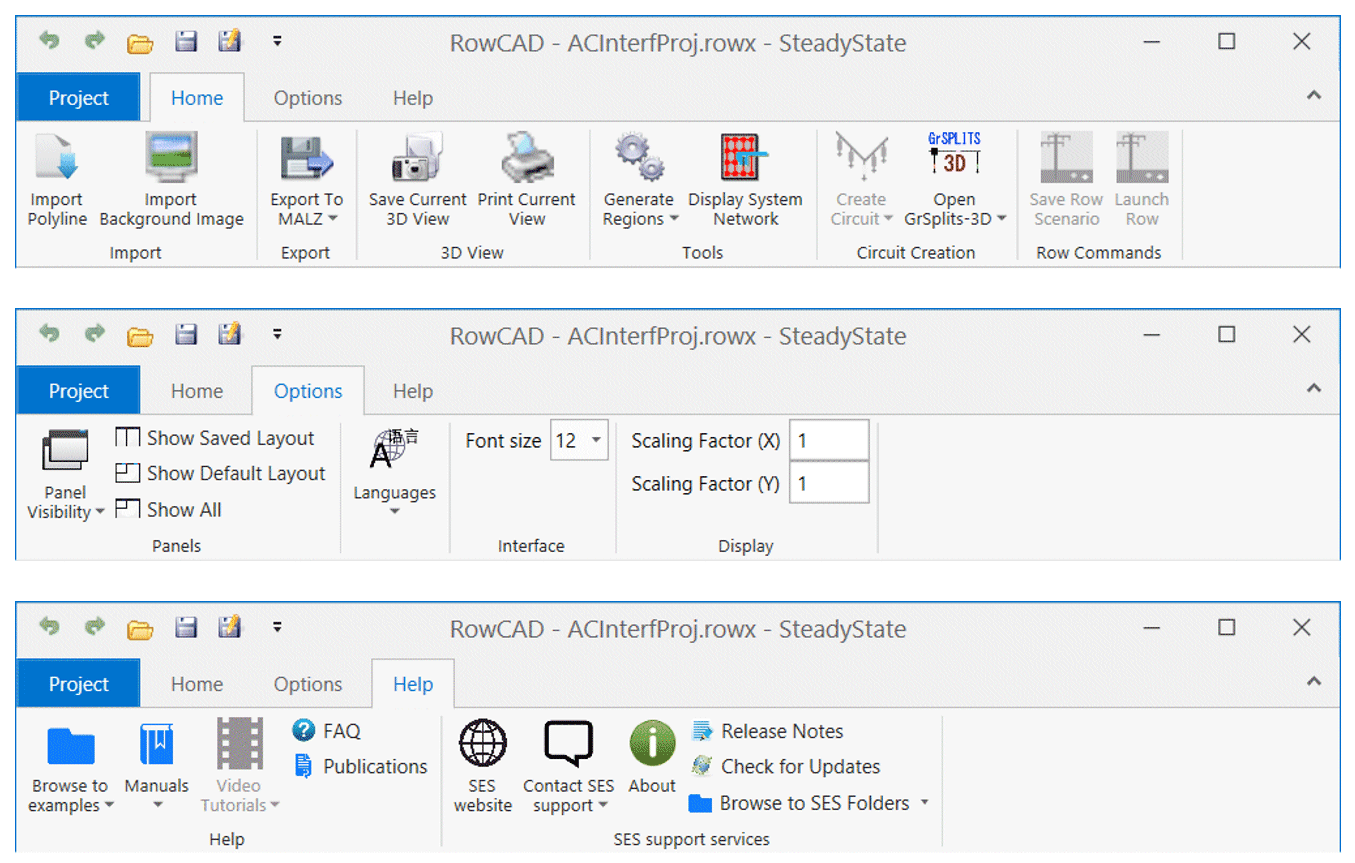Click Release Notes in Help ribbon
The image size is (1355, 863).
pos(767,731)
